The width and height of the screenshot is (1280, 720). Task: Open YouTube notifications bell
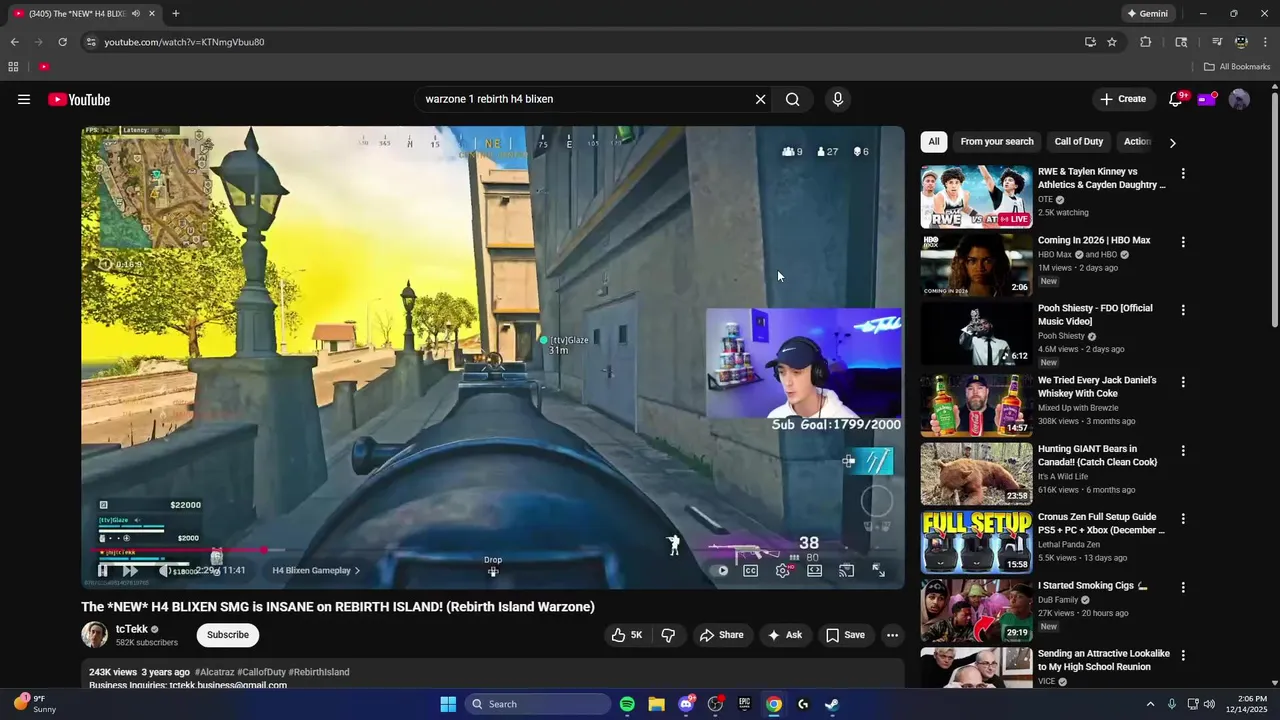pos(1176,99)
